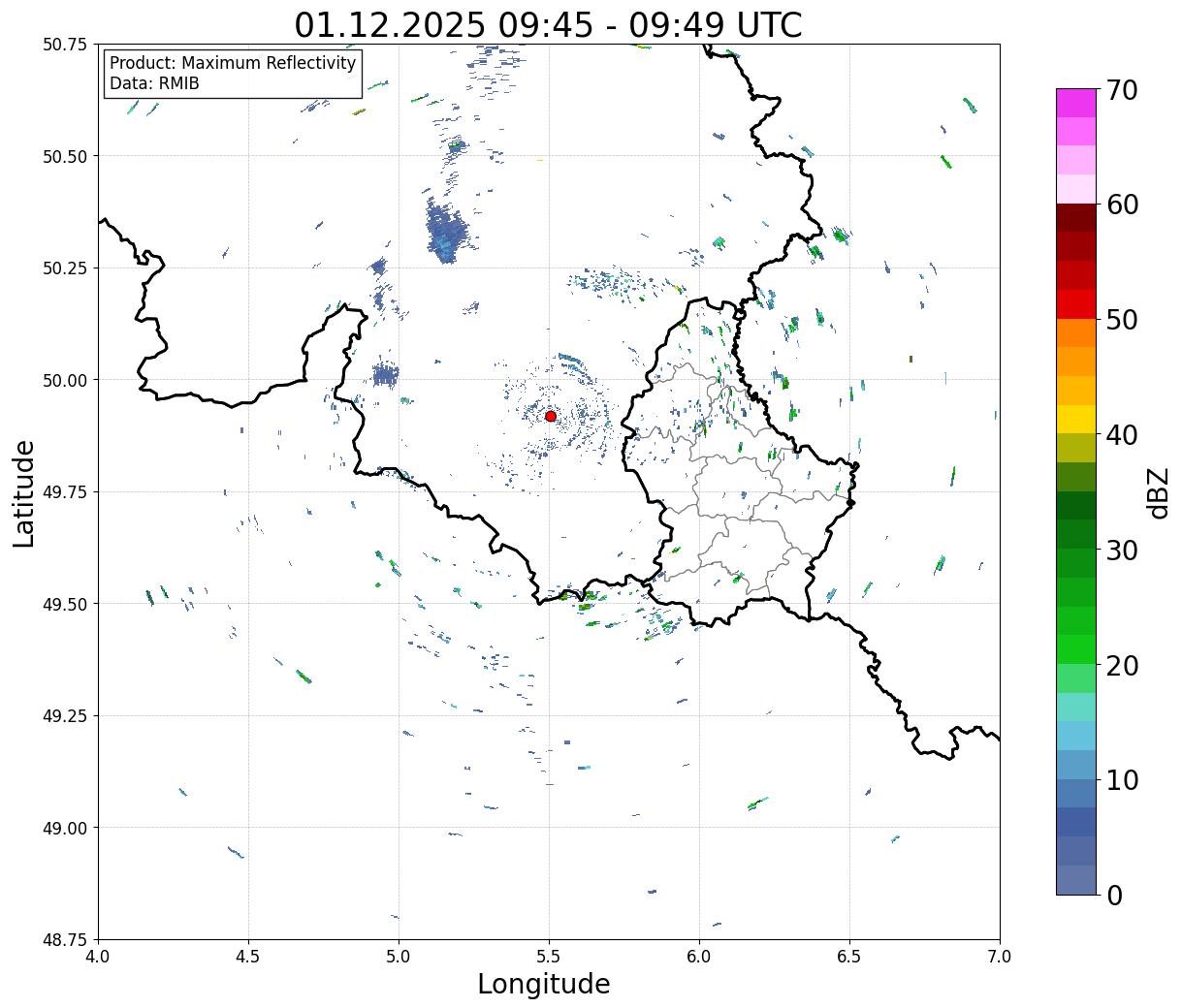Click the 50 tick label on colorbar
This screenshot has height=1008, width=1182.
click(1121, 320)
